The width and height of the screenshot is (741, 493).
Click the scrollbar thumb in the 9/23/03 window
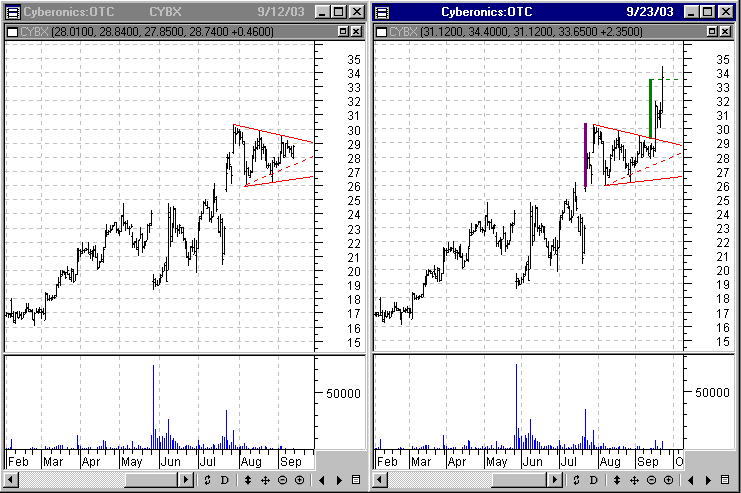point(520,480)
